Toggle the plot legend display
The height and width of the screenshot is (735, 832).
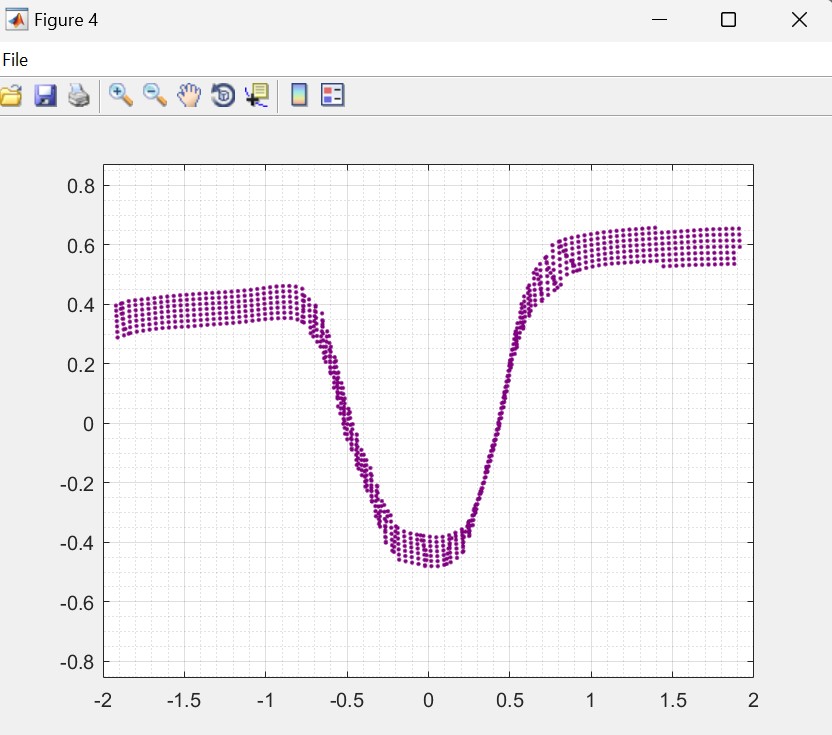(x=332, y=95)
